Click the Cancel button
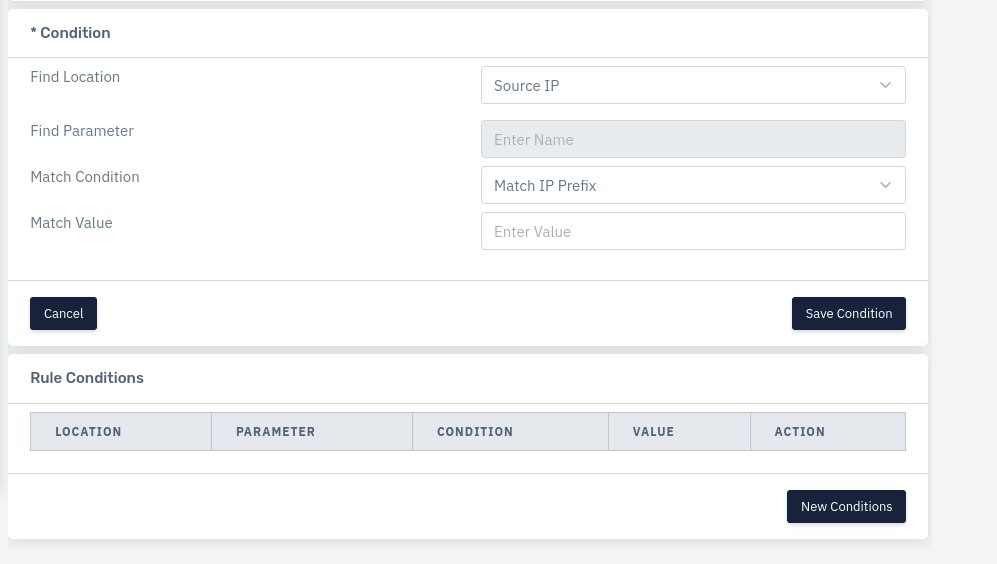 pos(64,313)
